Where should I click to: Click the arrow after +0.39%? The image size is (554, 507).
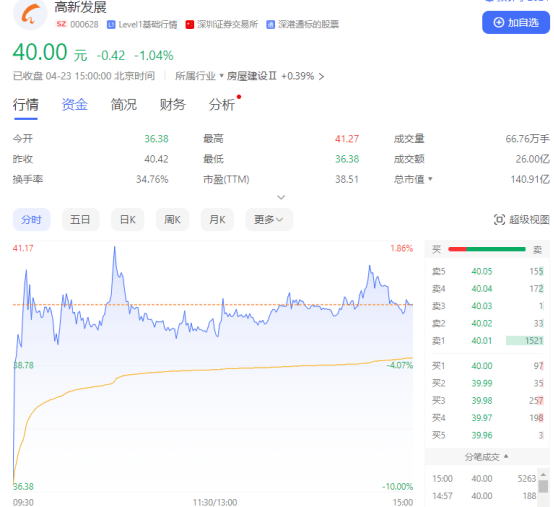coord(321,76)
